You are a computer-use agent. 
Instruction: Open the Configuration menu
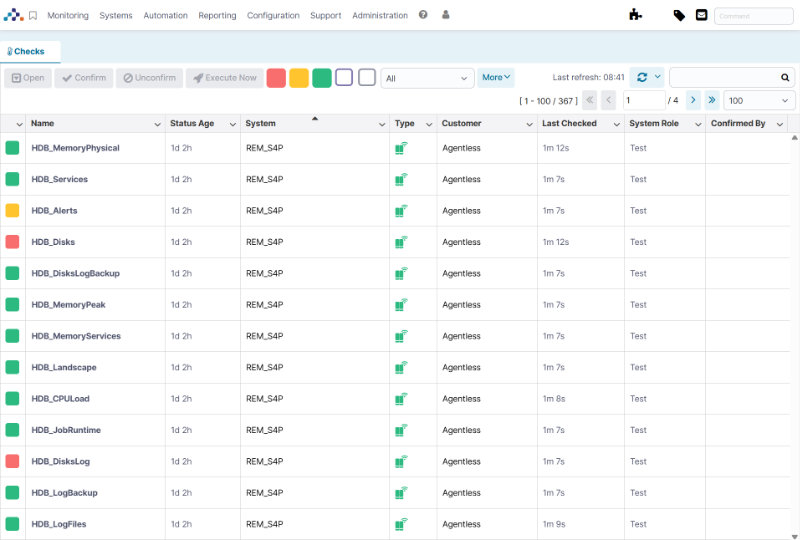(273, 15)
